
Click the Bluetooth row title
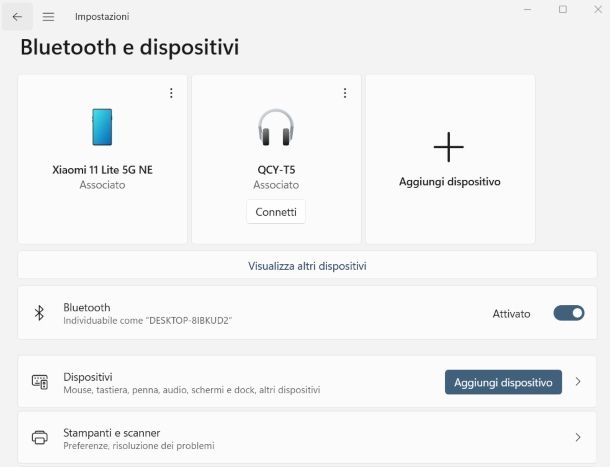point(86,307)
